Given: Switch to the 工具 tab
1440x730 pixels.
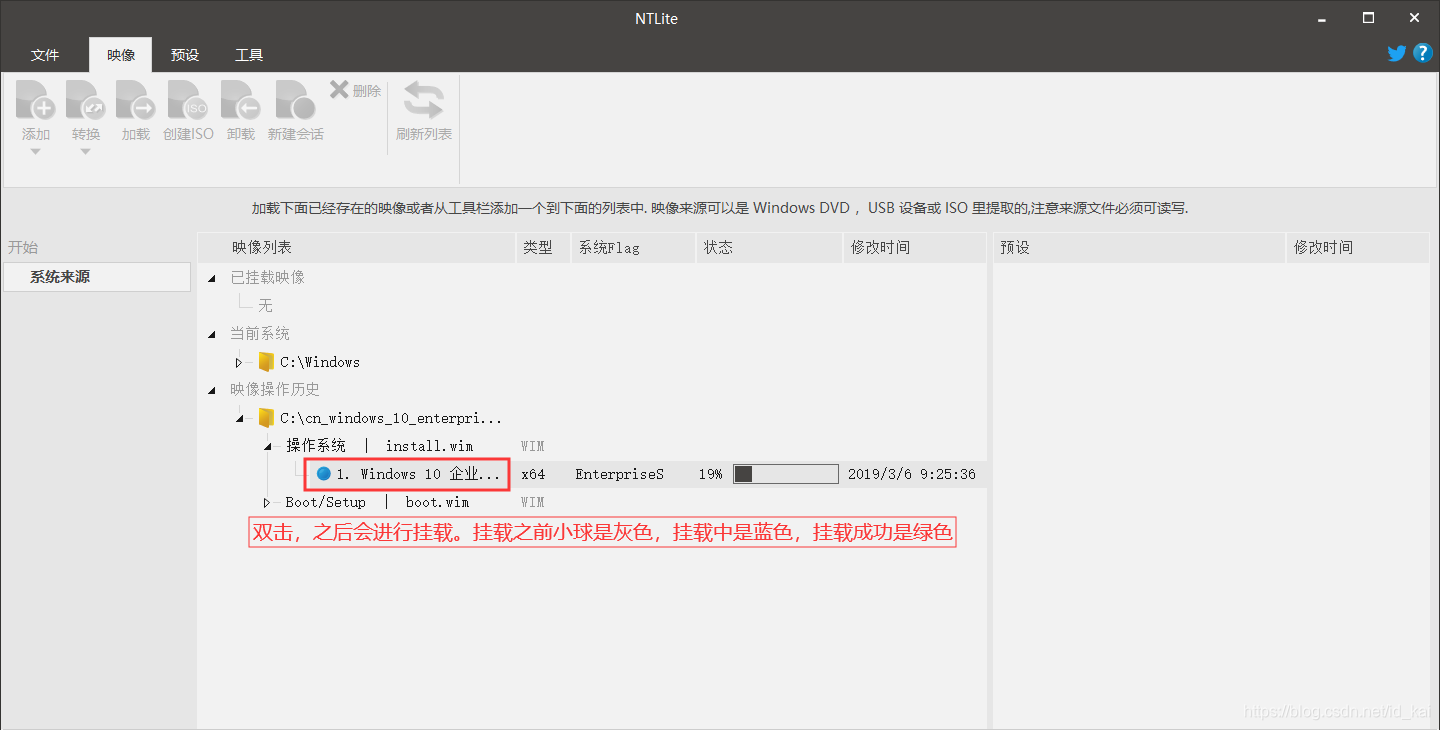Looking at the screenshot, I should coord(249,55).
